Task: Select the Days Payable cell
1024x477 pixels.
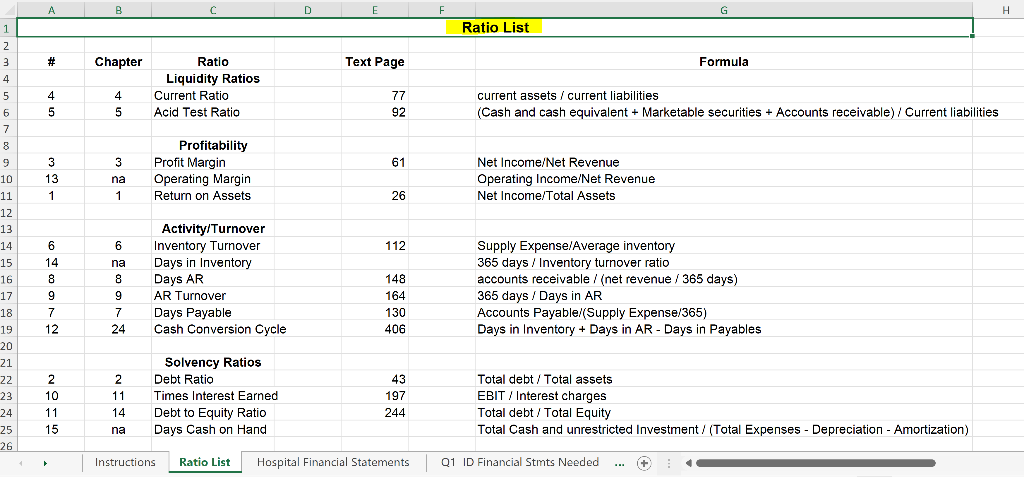Action: point(212,312)
